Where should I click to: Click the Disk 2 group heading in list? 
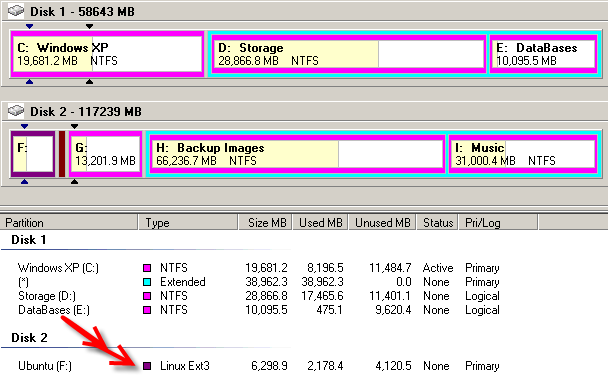point(29,337)
